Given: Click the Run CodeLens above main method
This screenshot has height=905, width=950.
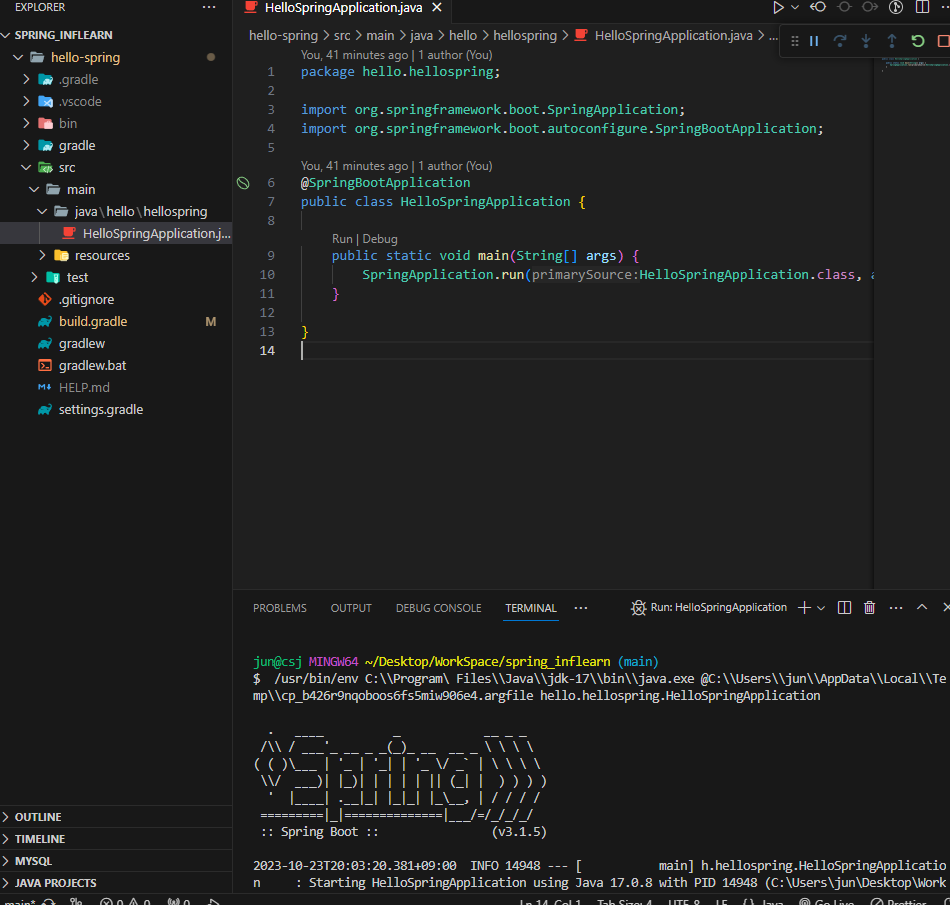Looking at the screenshot, I should (x=343, y=238).
